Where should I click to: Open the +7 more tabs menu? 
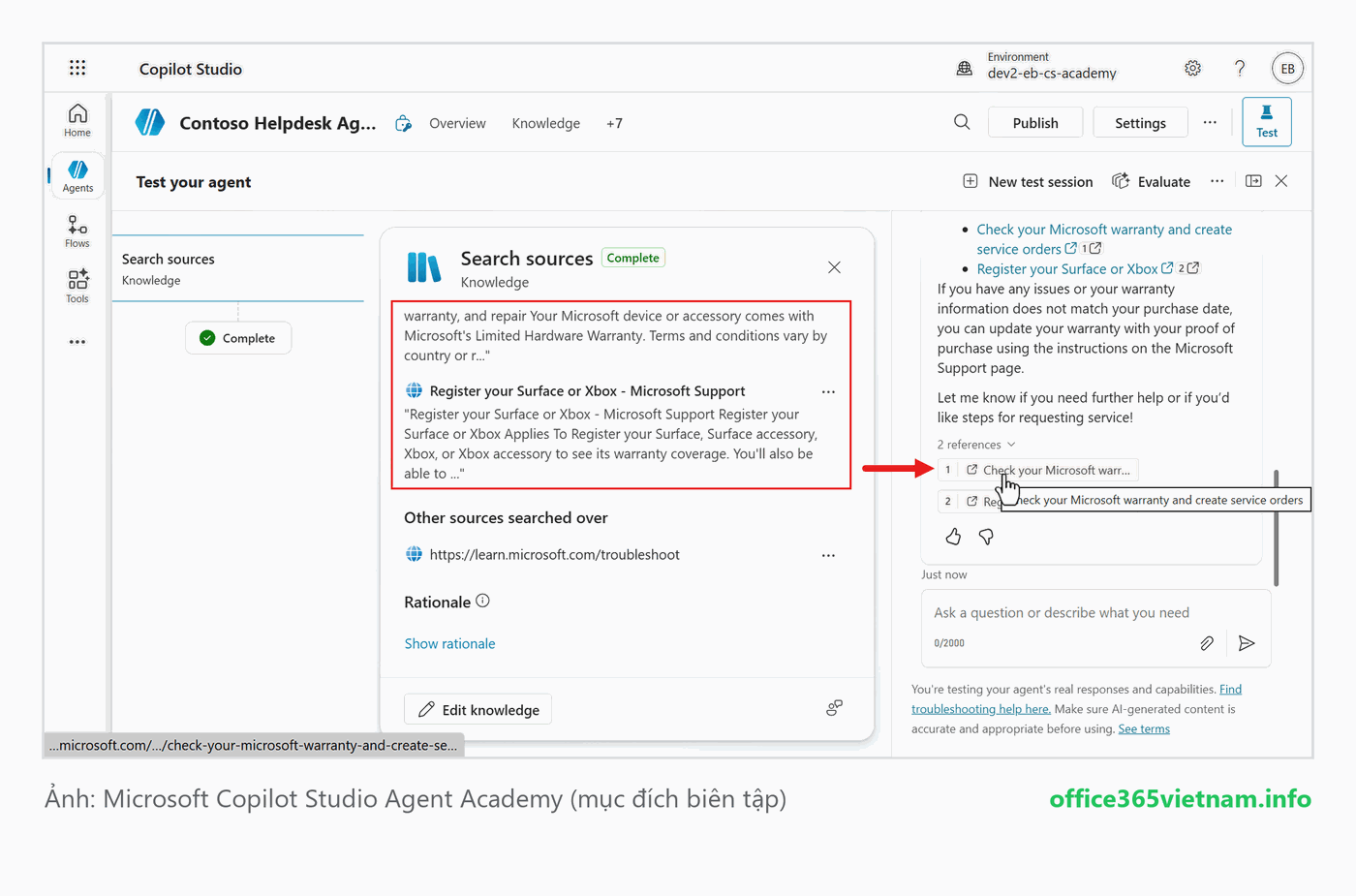614,123
